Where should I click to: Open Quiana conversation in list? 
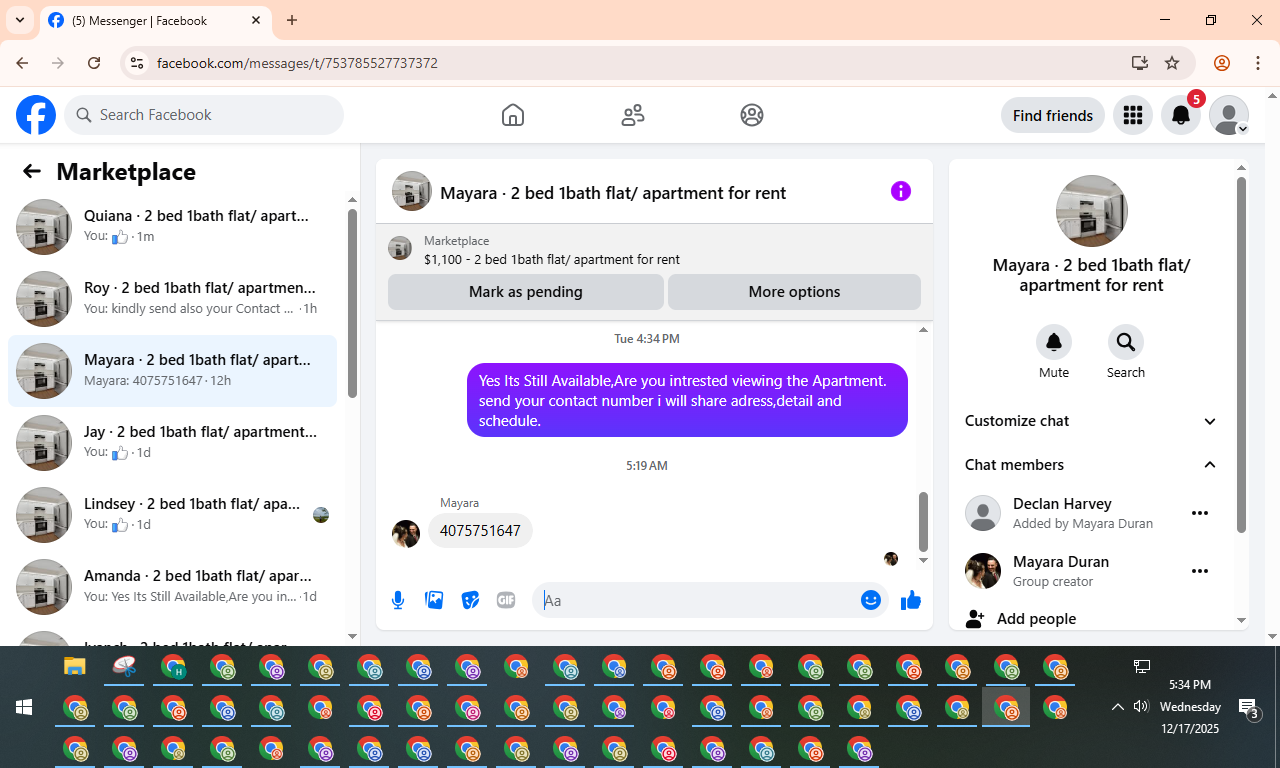coord(172,227)
